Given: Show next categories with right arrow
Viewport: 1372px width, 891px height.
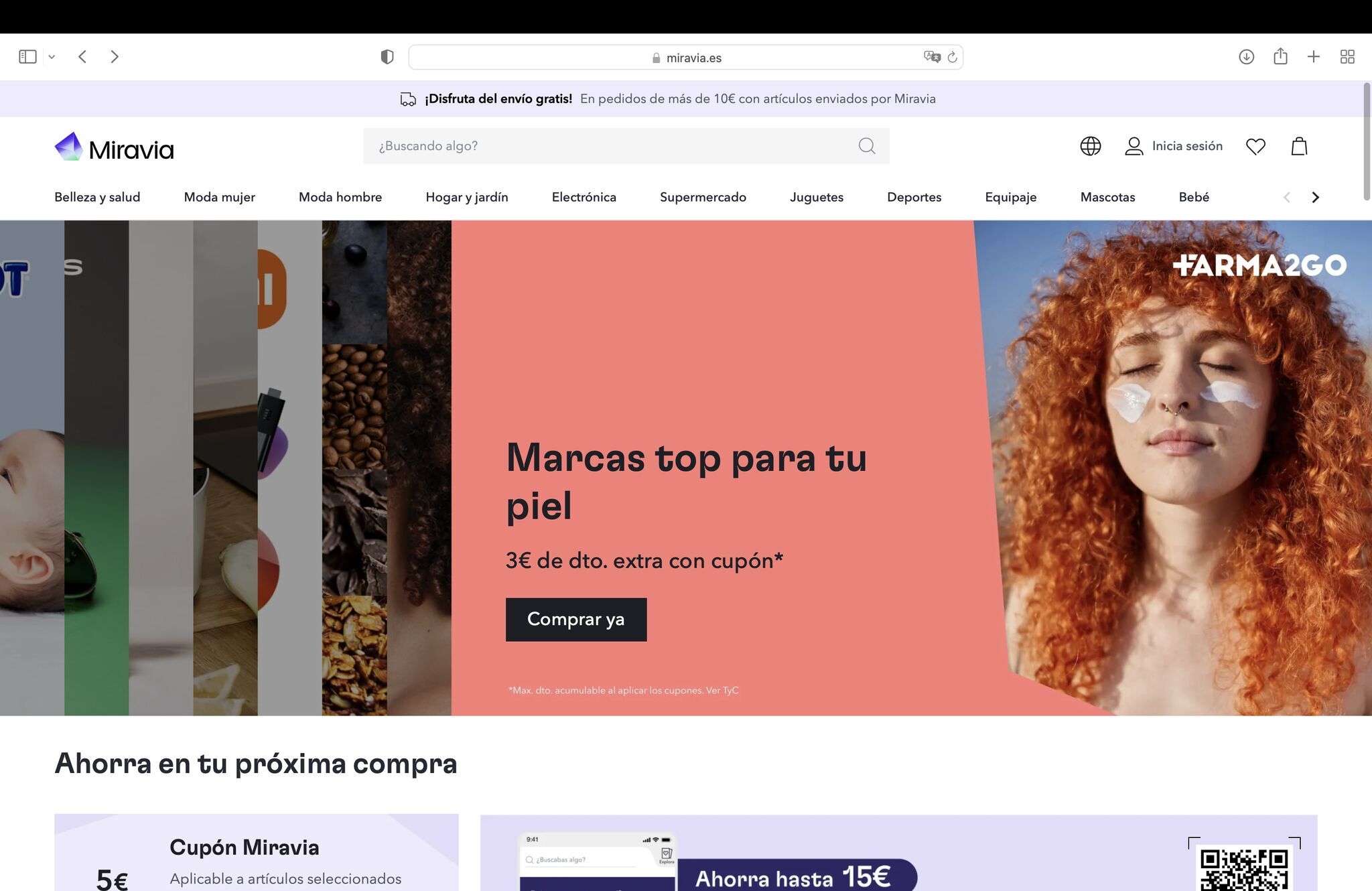Looking at the screenshot, I should click(1315, 197).
